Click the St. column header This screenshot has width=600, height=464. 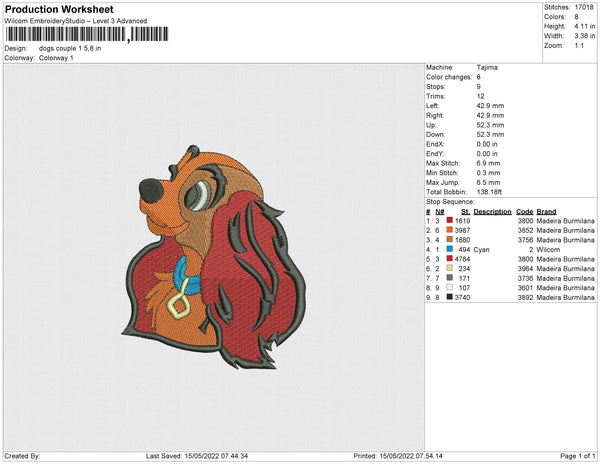pyautogui.click(x=465, y=212)
